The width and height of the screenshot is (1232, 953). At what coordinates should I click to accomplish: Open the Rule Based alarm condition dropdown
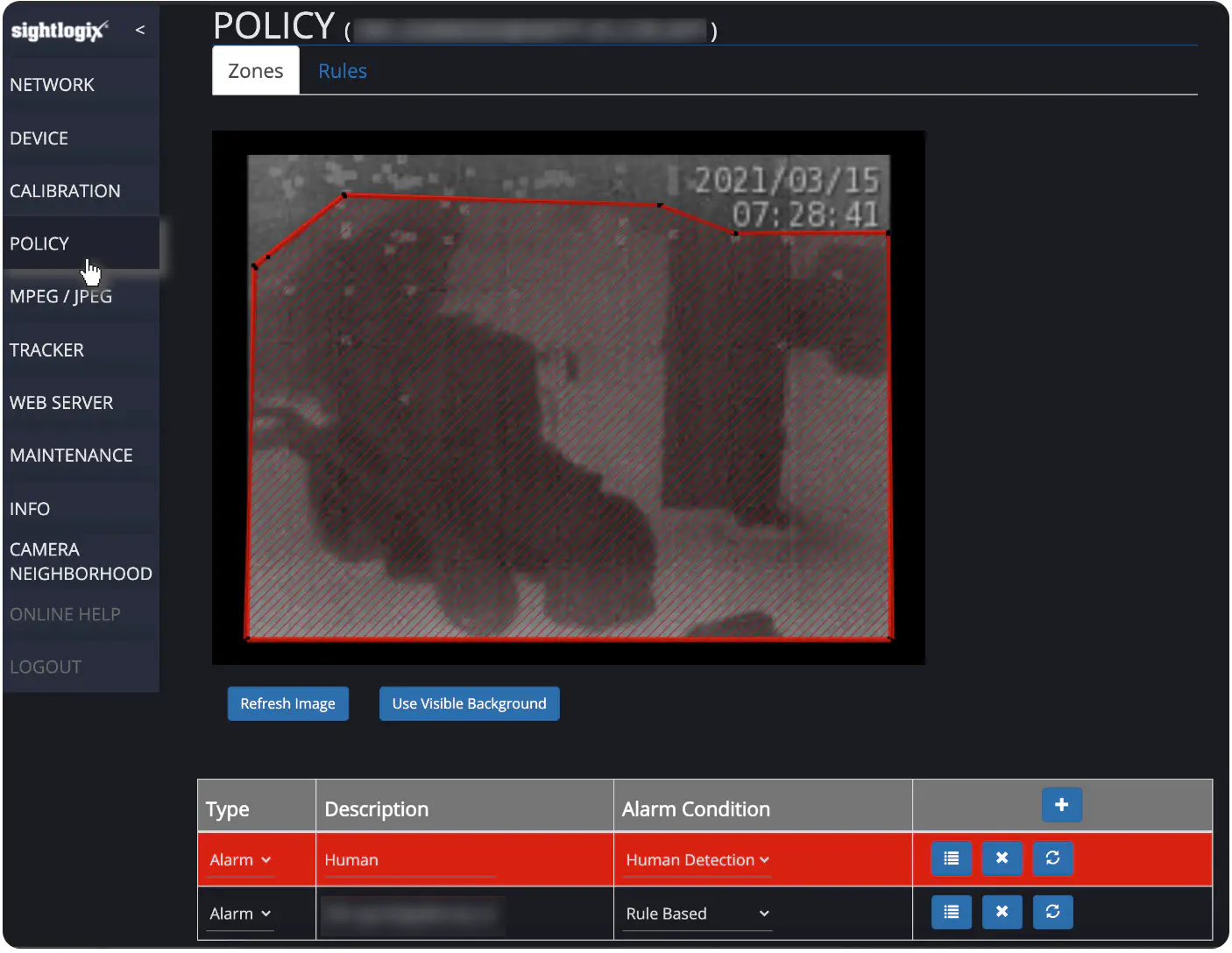(x=697, y=914)
